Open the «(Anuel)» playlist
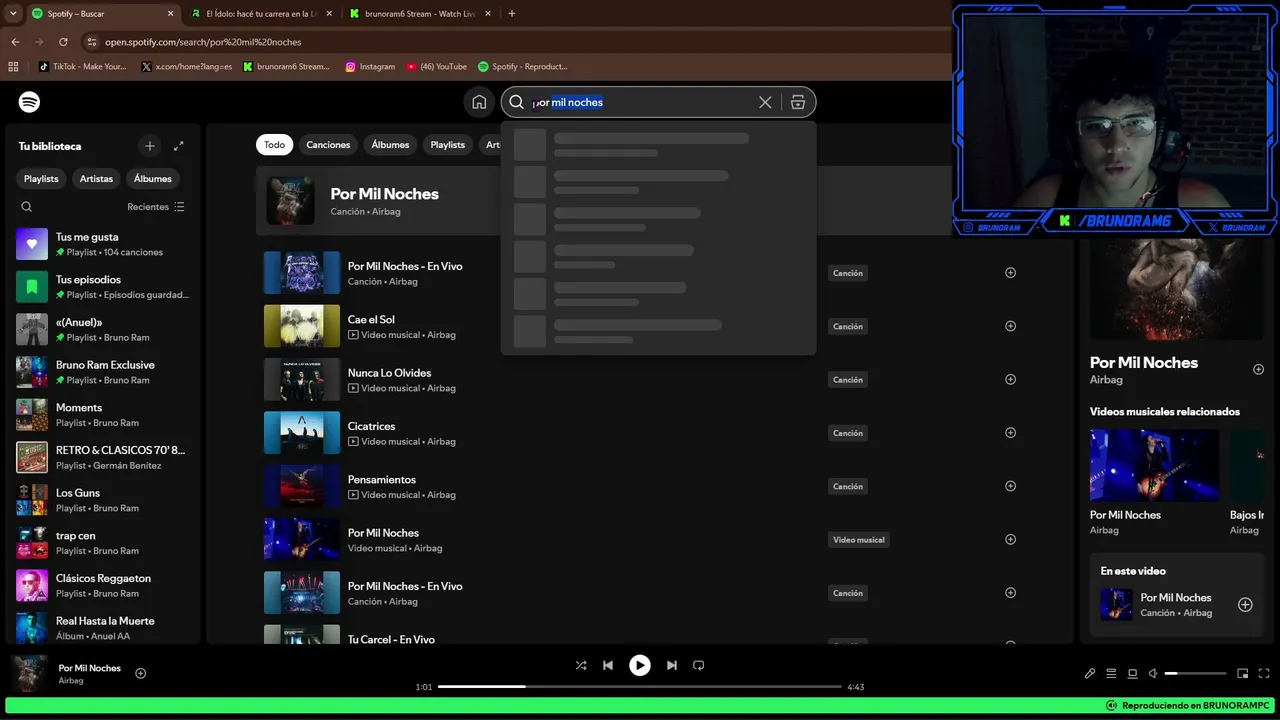 [102, 330]
